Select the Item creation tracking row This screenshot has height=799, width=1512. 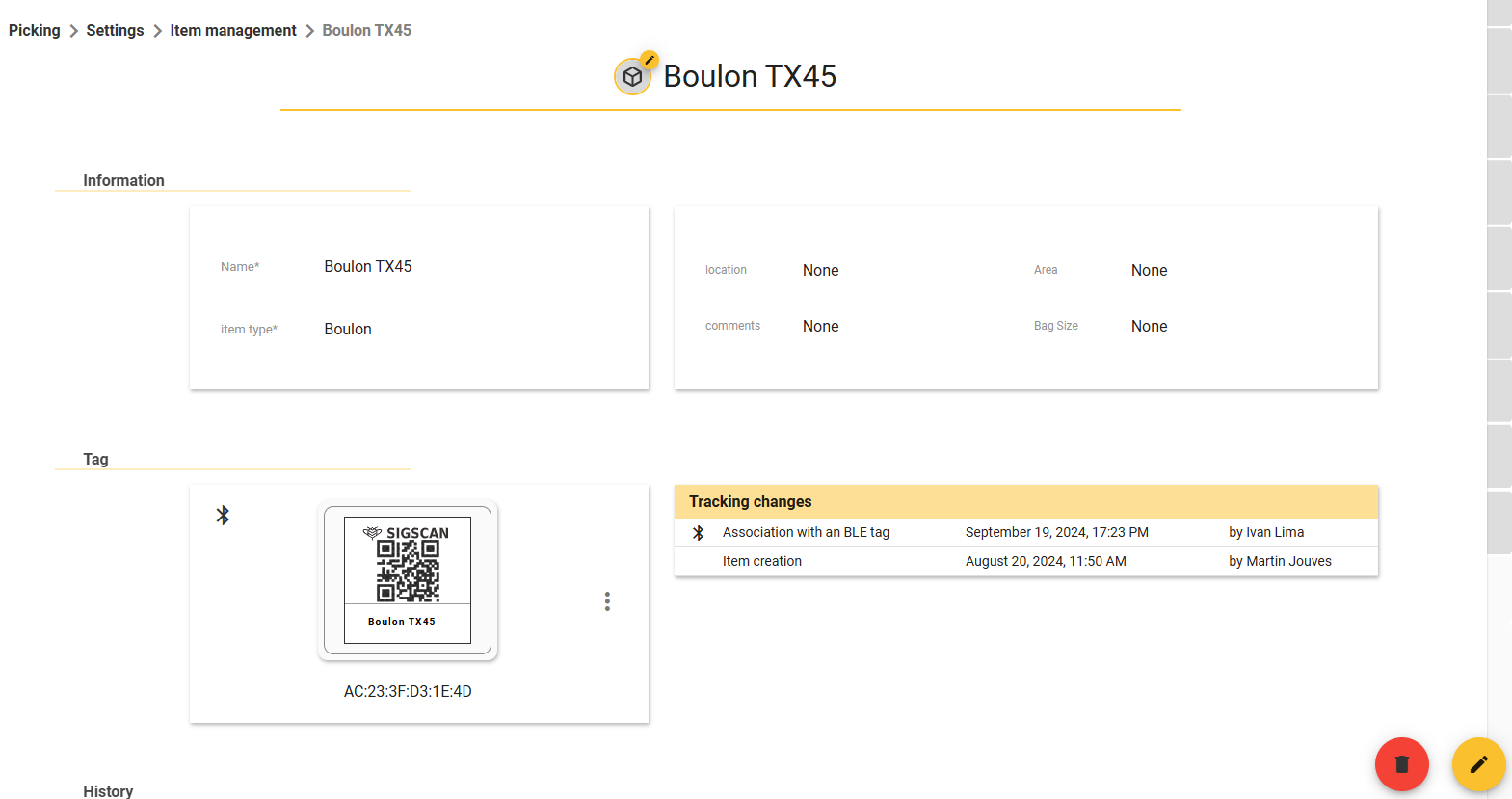point(1026,562)
